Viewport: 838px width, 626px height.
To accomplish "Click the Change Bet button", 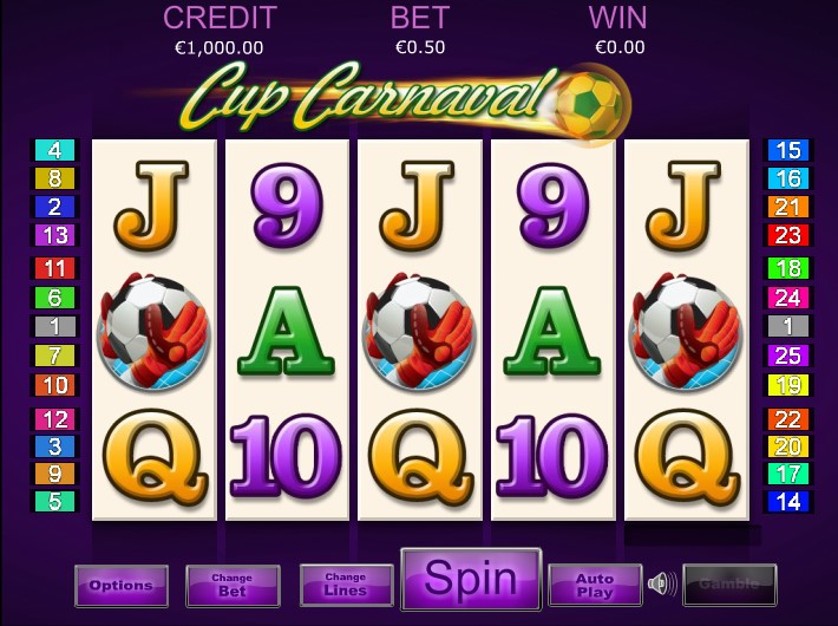I will (232, 586).
